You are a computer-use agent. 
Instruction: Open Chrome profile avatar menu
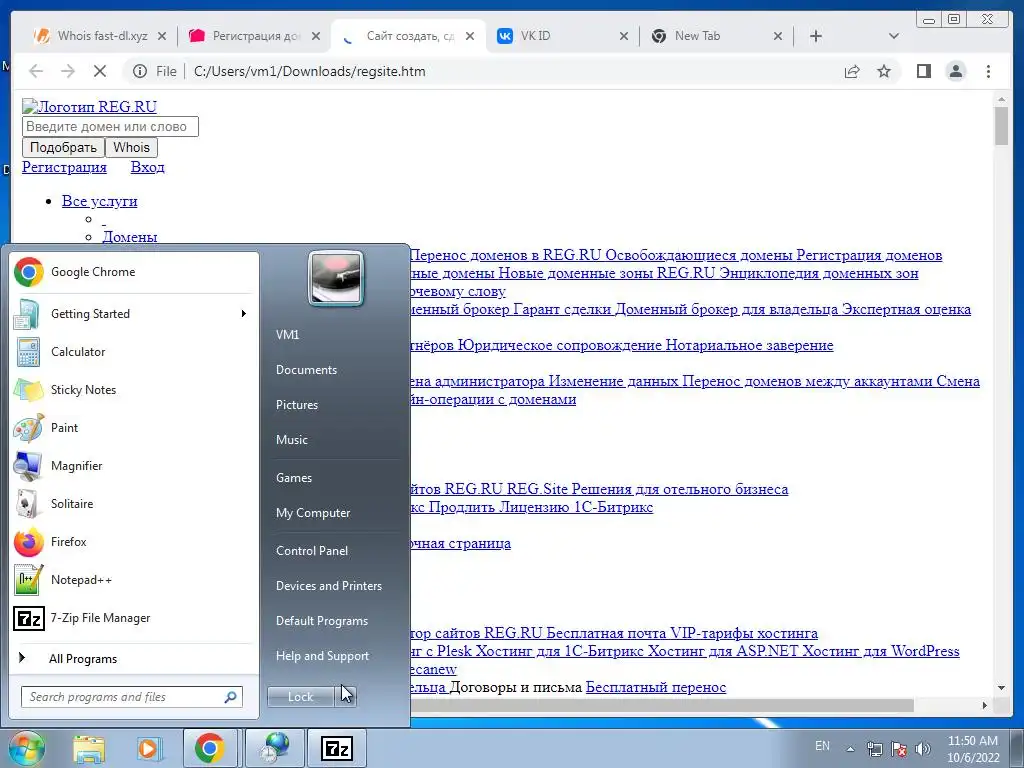tap(955, 71)
